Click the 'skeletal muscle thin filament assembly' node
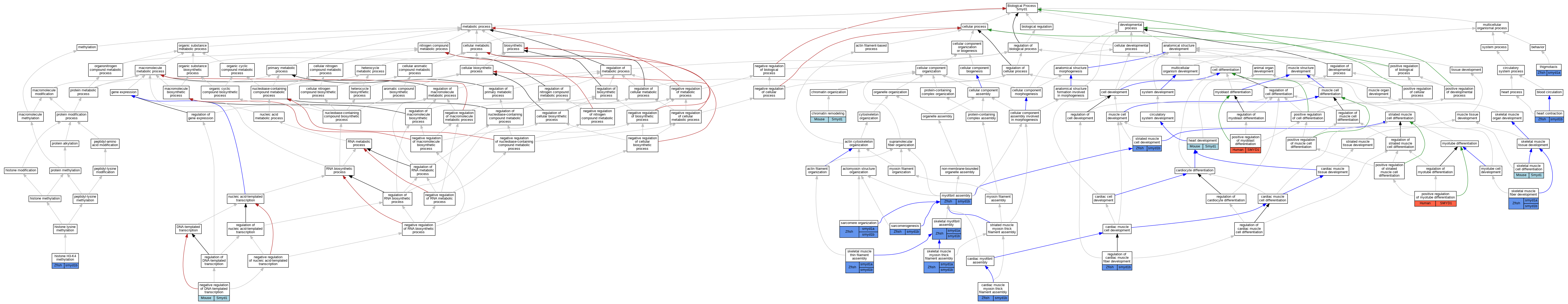The image size is (1568, 304). pos(860,255)
